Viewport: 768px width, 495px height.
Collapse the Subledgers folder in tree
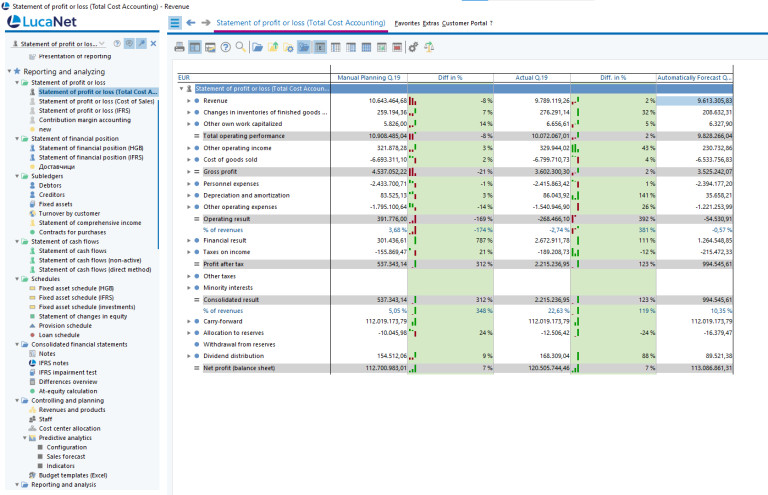tap(19, 175)
